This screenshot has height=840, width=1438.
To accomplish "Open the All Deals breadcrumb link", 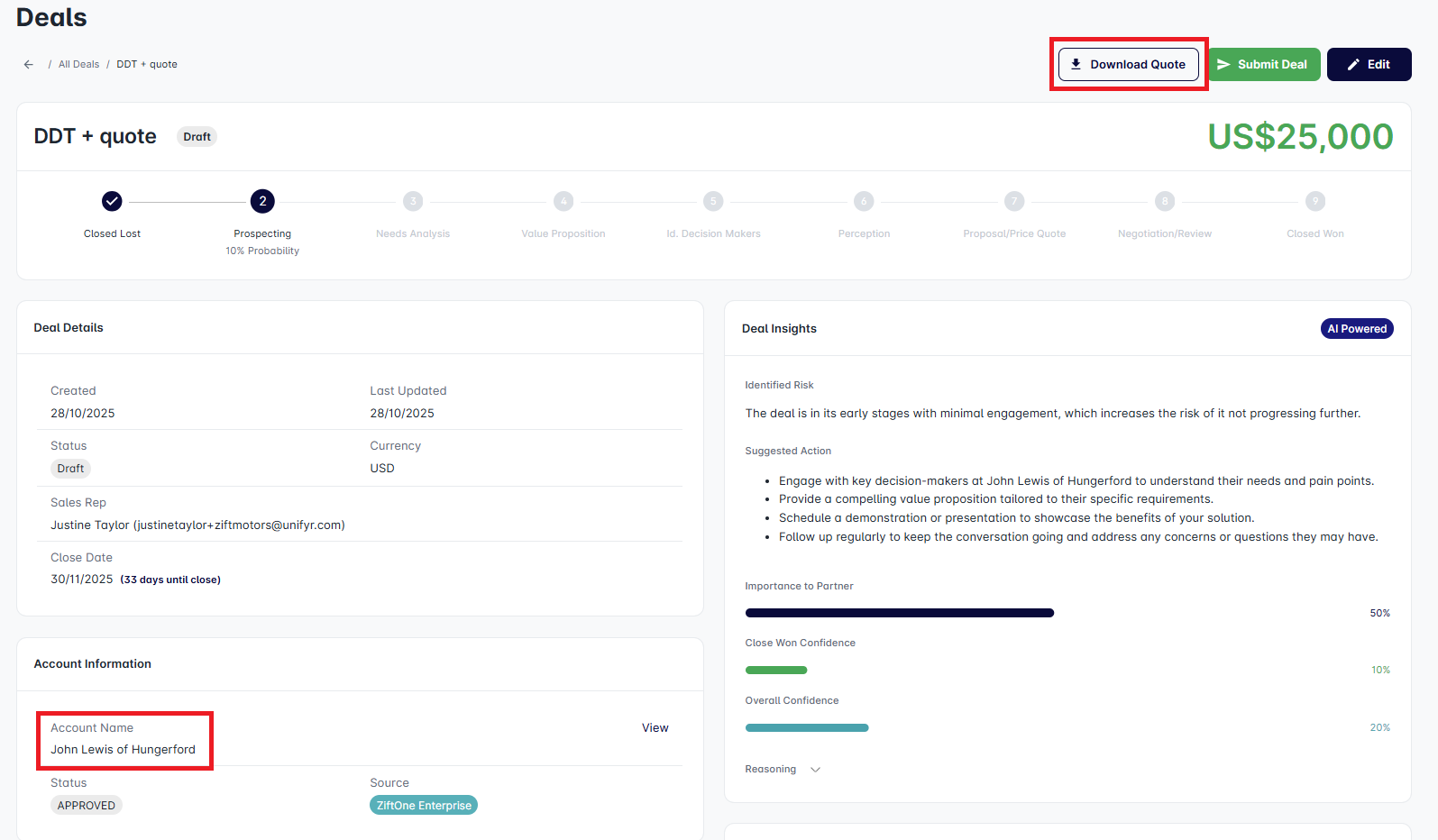I will (x=78, y=65).
